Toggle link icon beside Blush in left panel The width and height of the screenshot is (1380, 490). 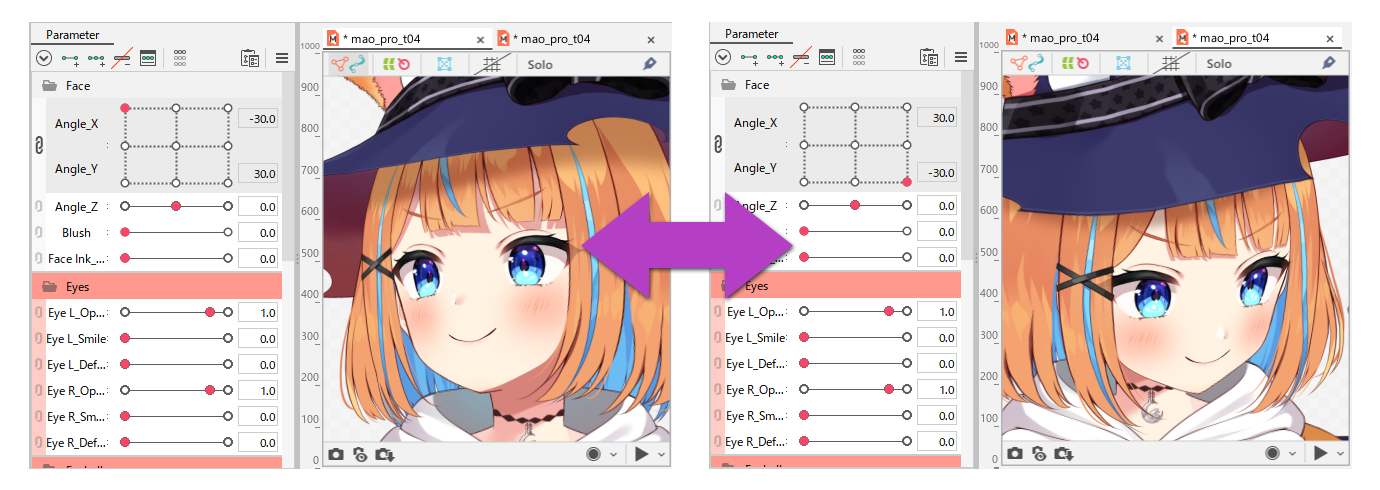click(x=39, y=232)
